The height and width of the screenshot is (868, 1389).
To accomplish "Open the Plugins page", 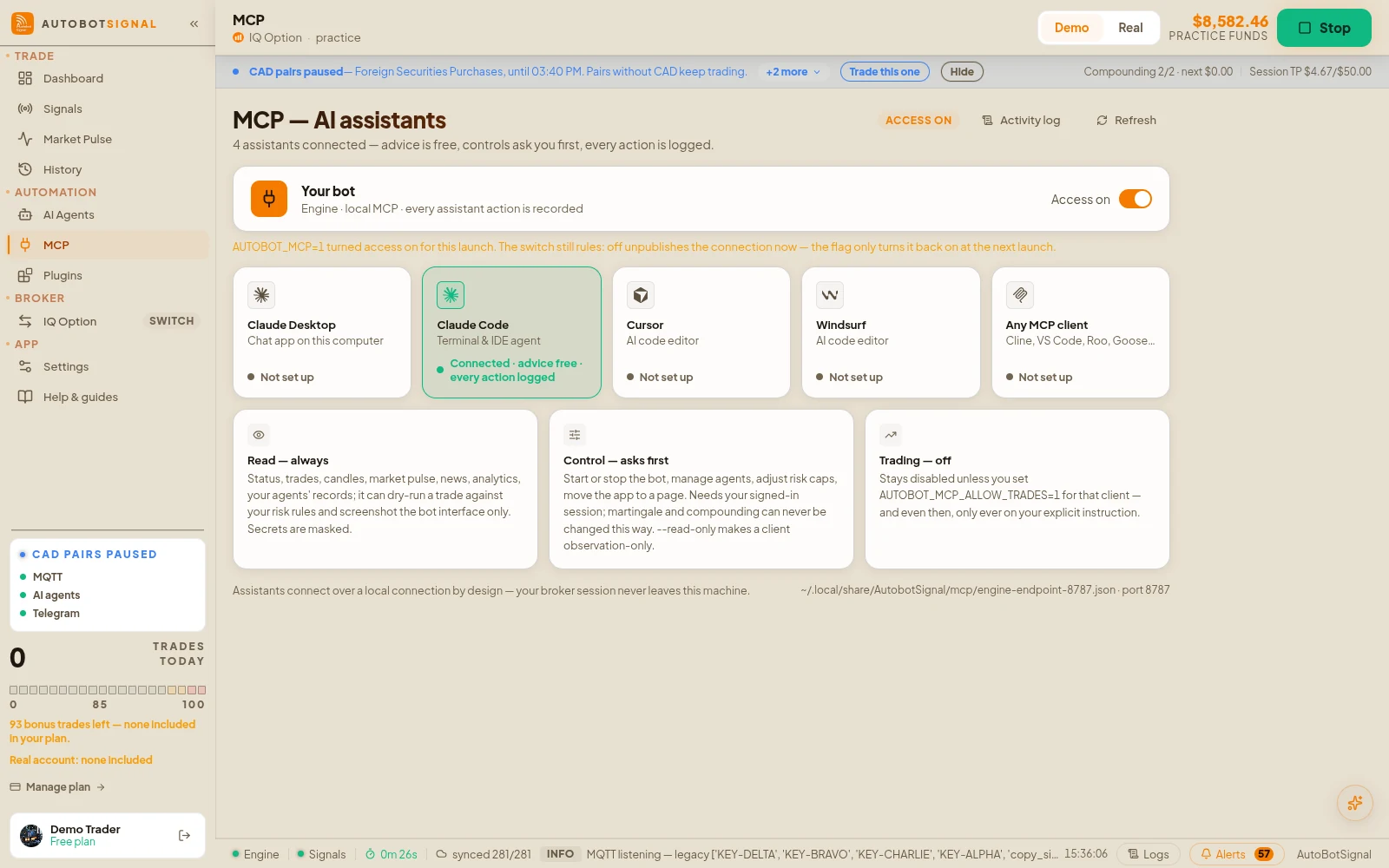I will 108,275.
